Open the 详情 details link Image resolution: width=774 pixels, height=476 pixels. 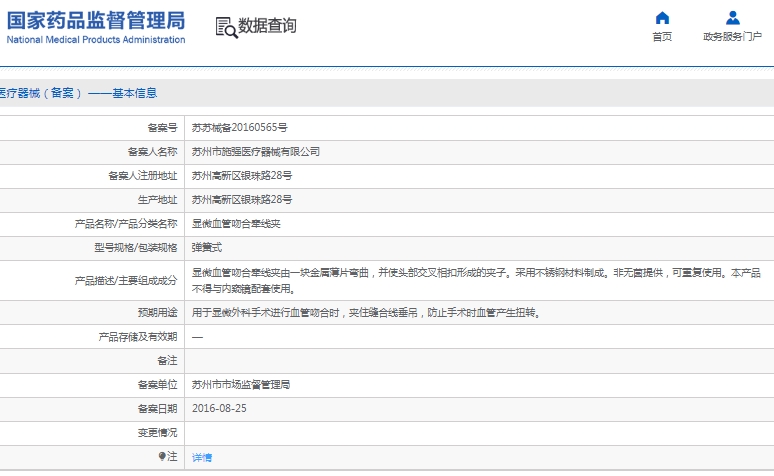coord(202,457)
